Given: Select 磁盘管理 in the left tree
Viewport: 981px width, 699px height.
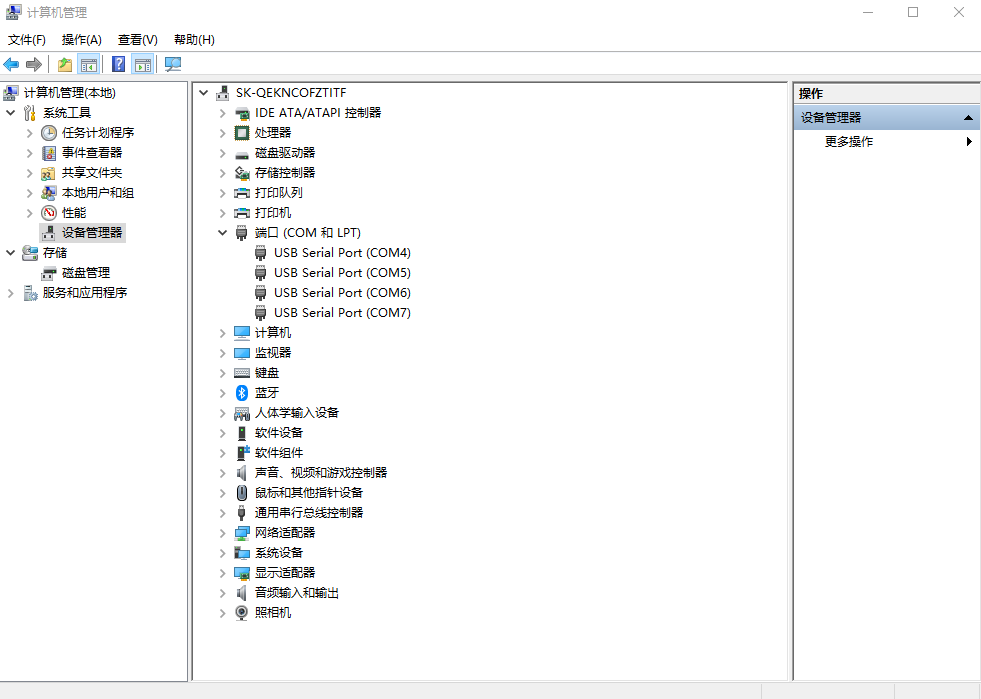Looking at the screenshot, I should (86, 273).
